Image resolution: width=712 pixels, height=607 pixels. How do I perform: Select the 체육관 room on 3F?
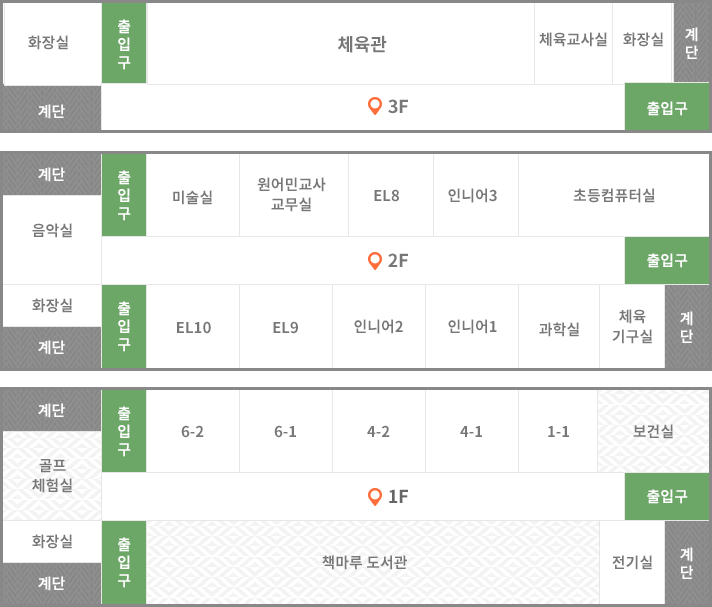341,44
